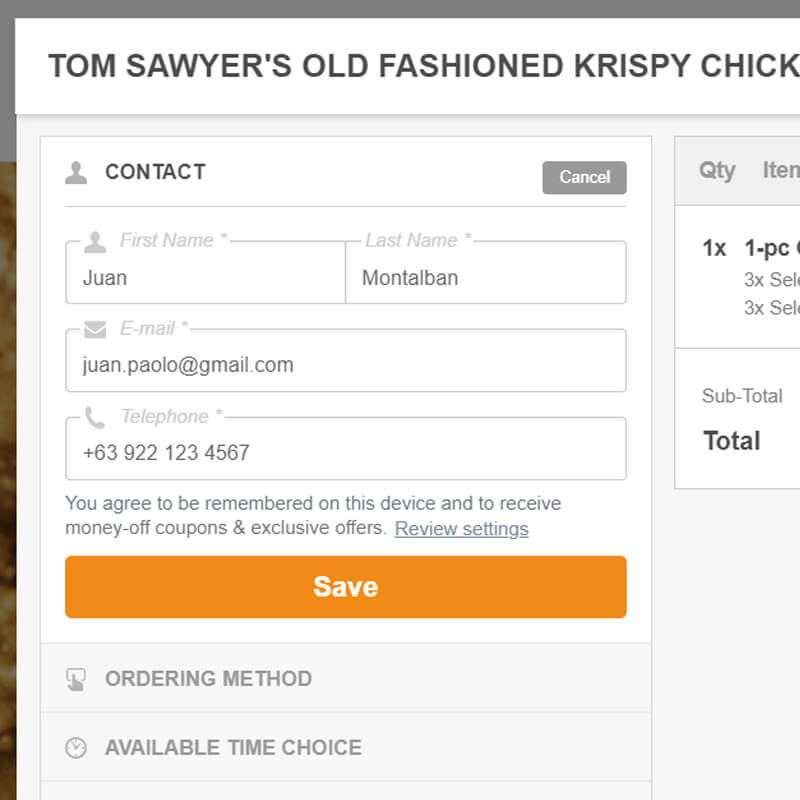
Task: Click the Total label in order summary
Action: click(732, 441)
